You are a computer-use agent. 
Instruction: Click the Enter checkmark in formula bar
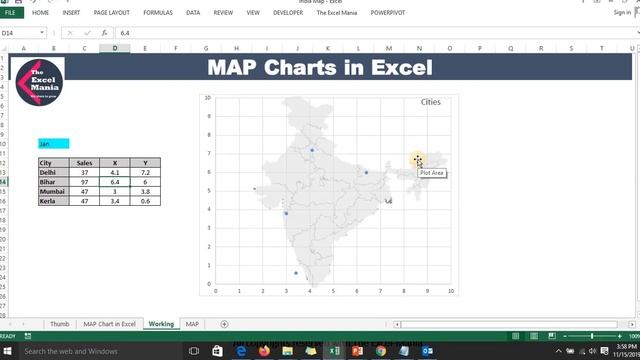point(87,33)
